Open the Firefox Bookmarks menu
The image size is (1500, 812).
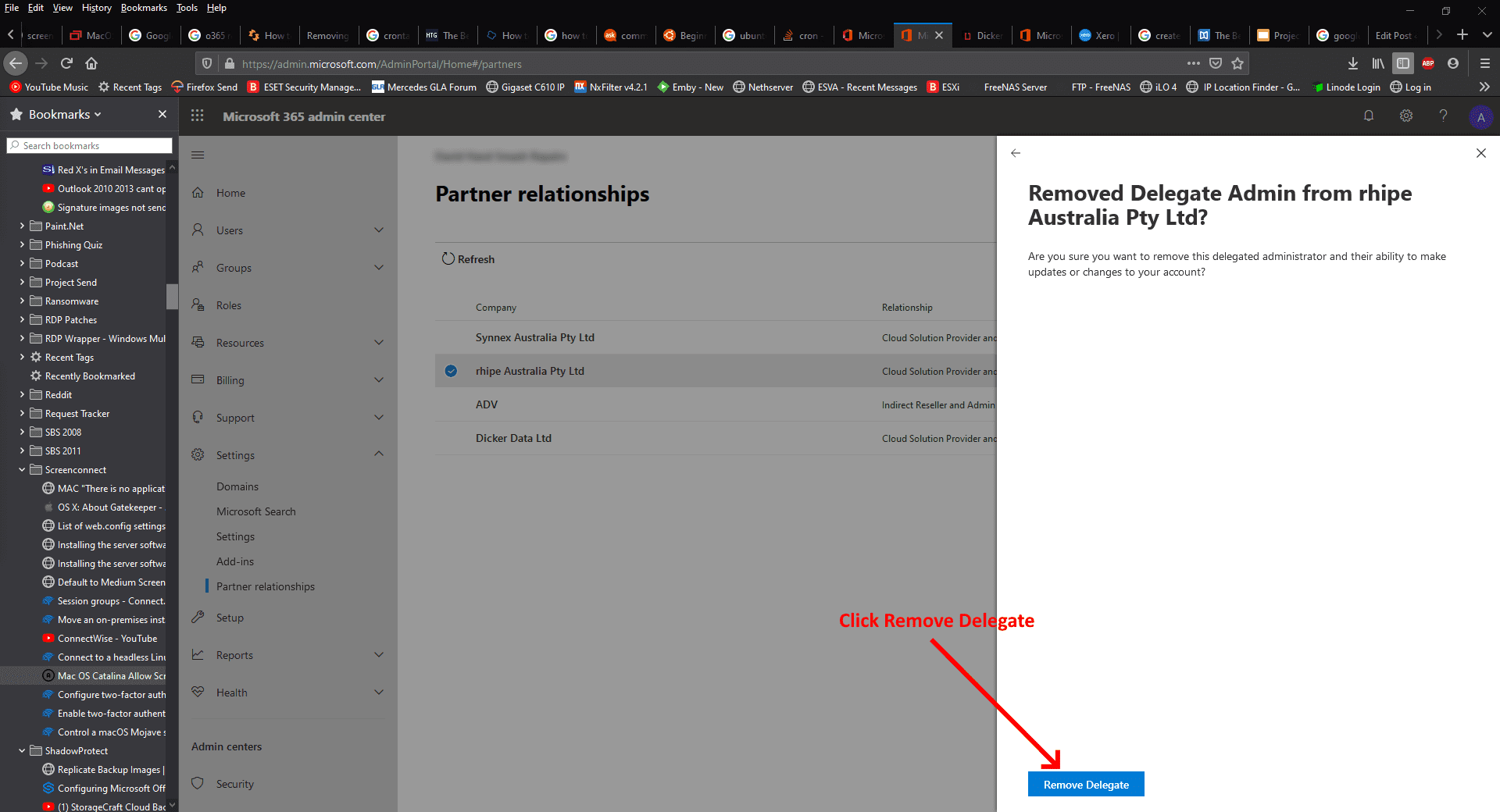(144, 8)
